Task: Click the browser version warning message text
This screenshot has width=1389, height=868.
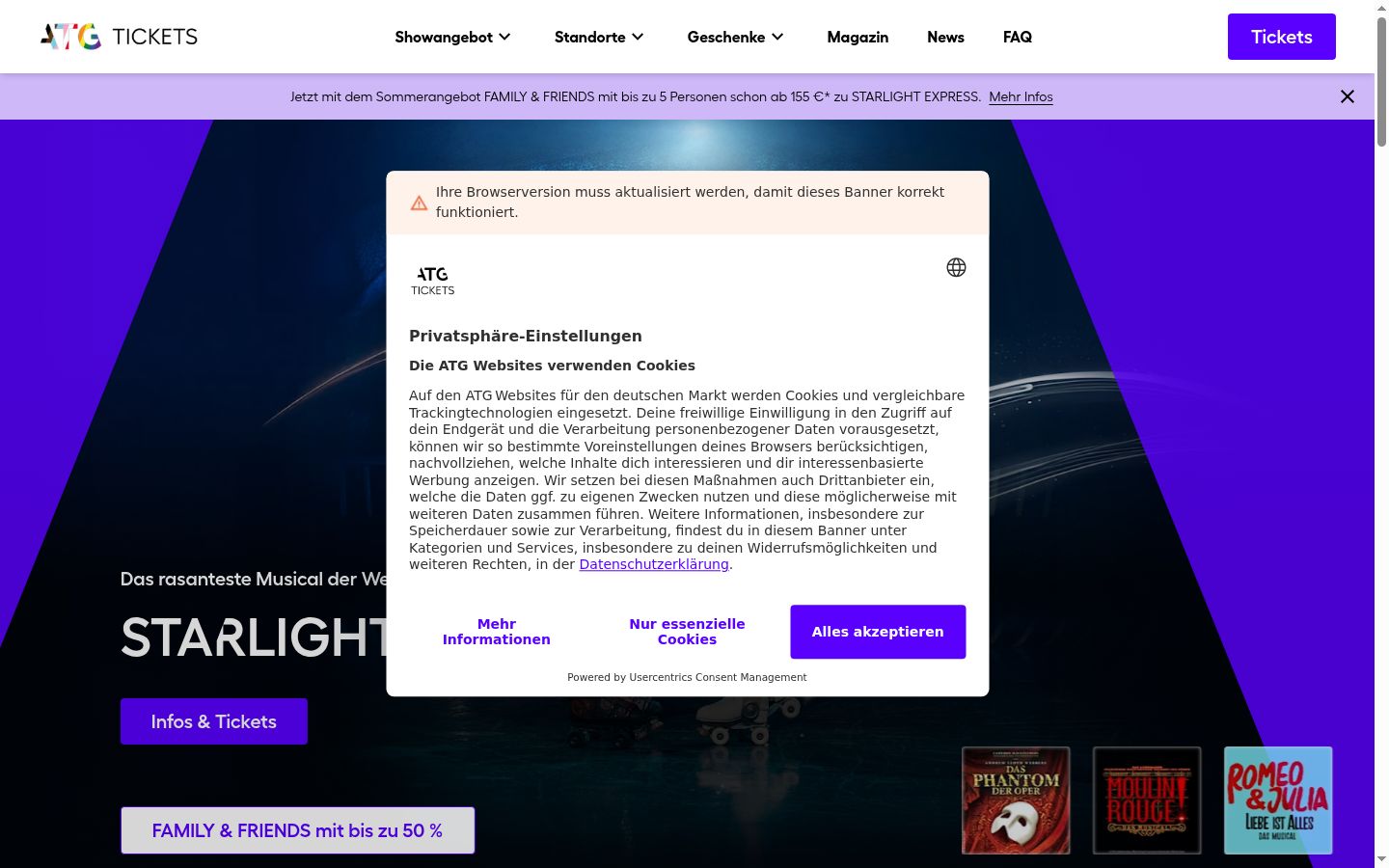Action: click(690, 202)
